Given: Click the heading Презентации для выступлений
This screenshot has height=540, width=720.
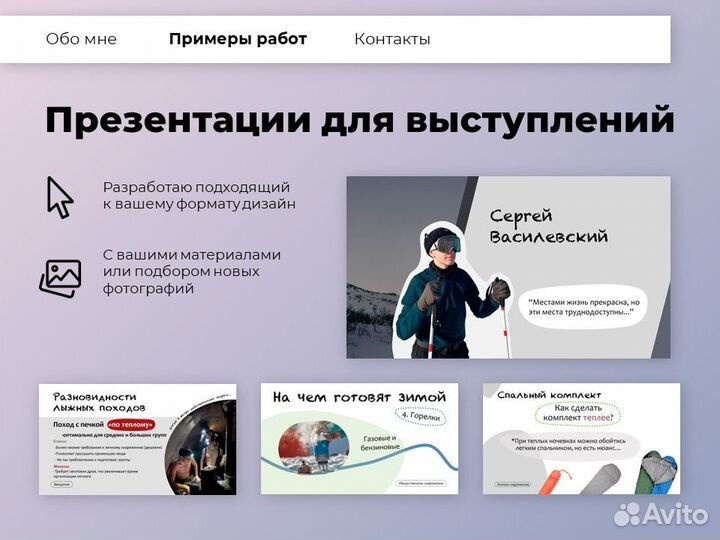Looking at the screenshot, I should coord(360,120).
